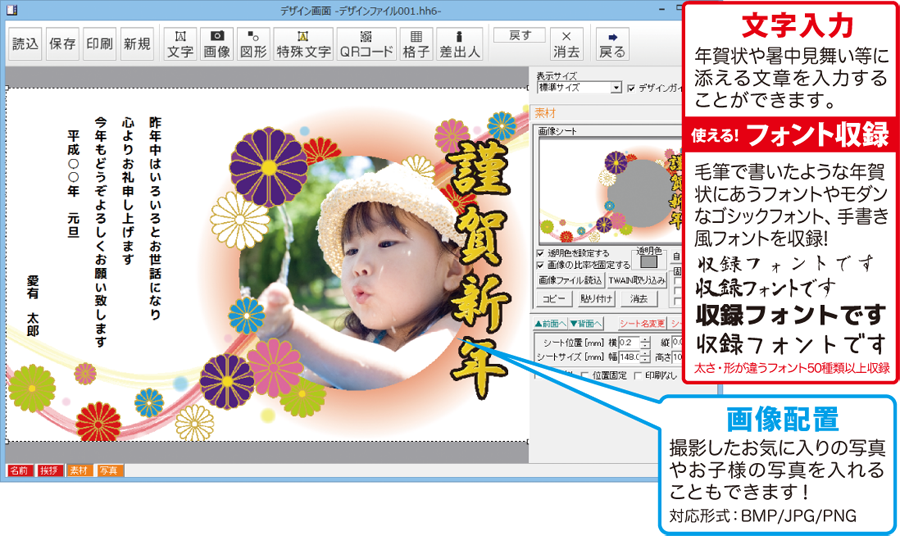
Task: Open the 表示サイズ dropdown
Action: [617, 88]
